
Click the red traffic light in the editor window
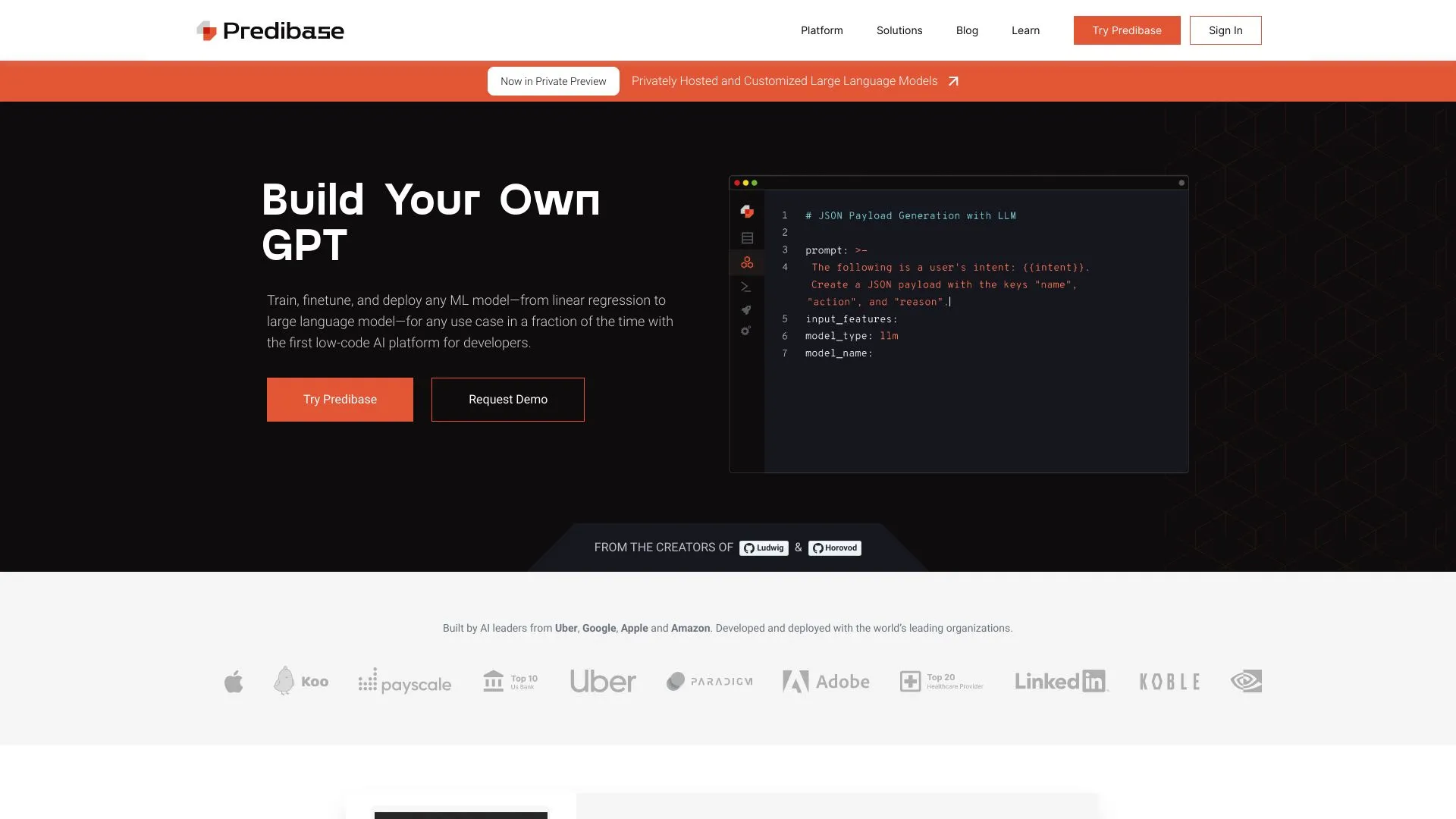(736, 182)
